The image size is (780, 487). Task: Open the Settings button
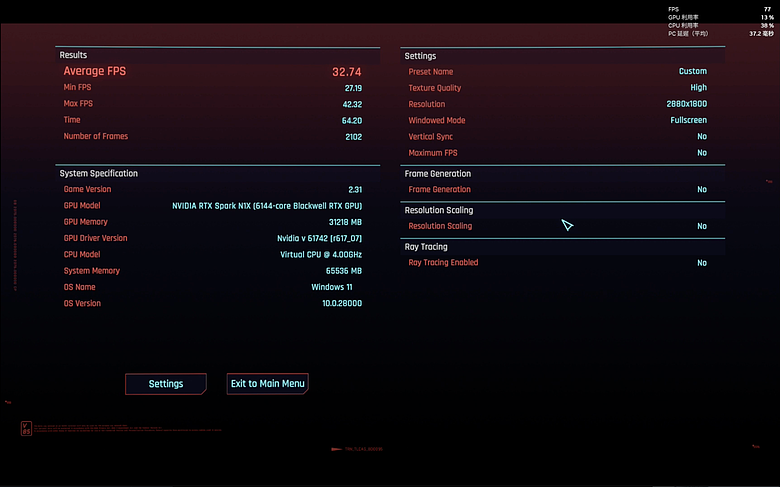coord(166,384)
